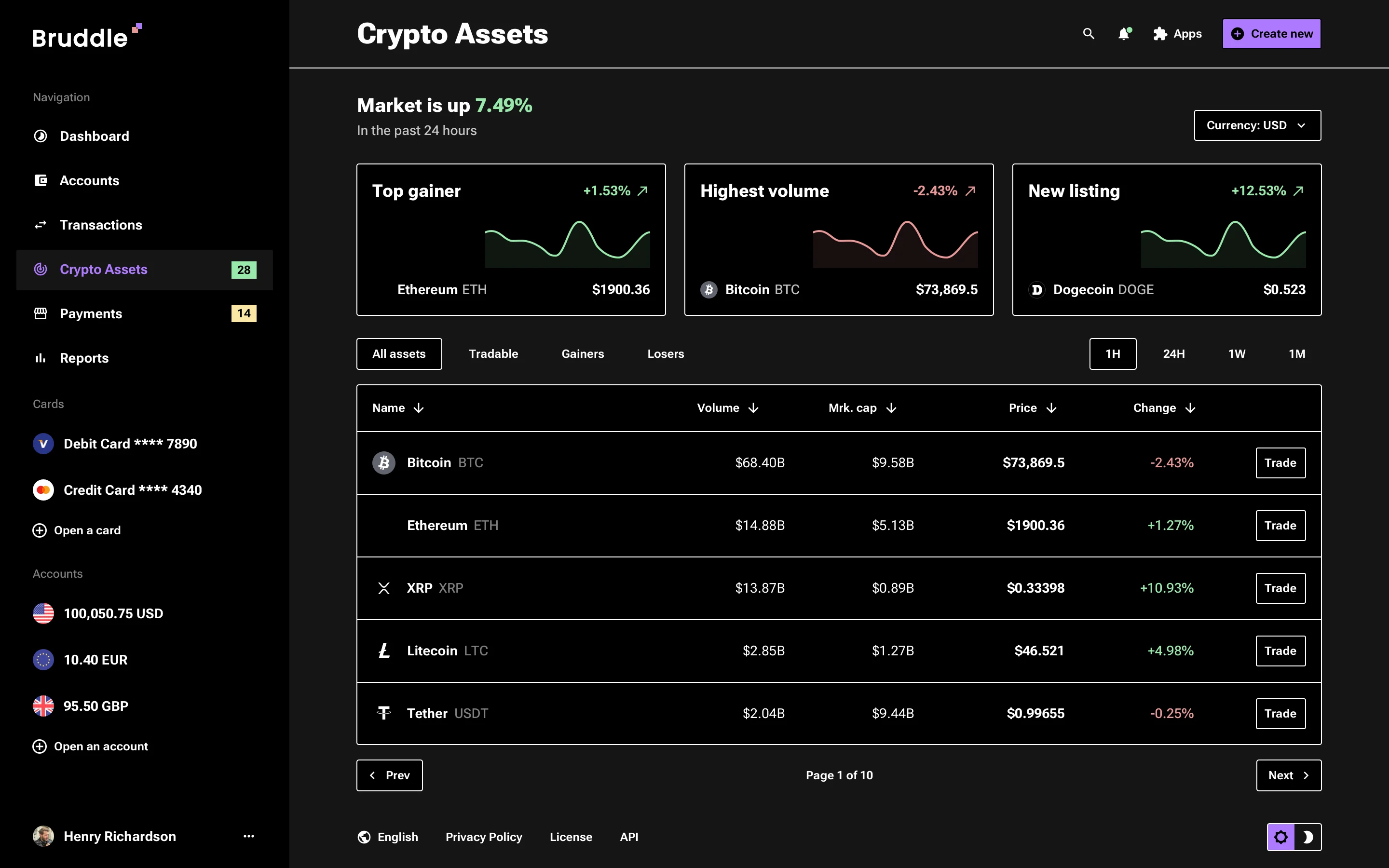Screen dimensions: 1389x868
Task: Sort the table by Price
Action: [1032, 407]
